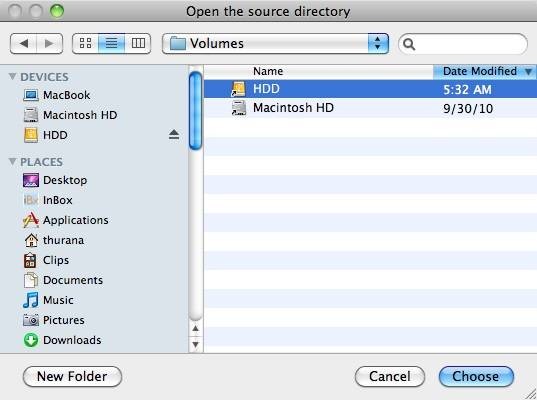
Task: Go forward using the right arrow button
Action: pyautogui.click(x=50, y=43)
